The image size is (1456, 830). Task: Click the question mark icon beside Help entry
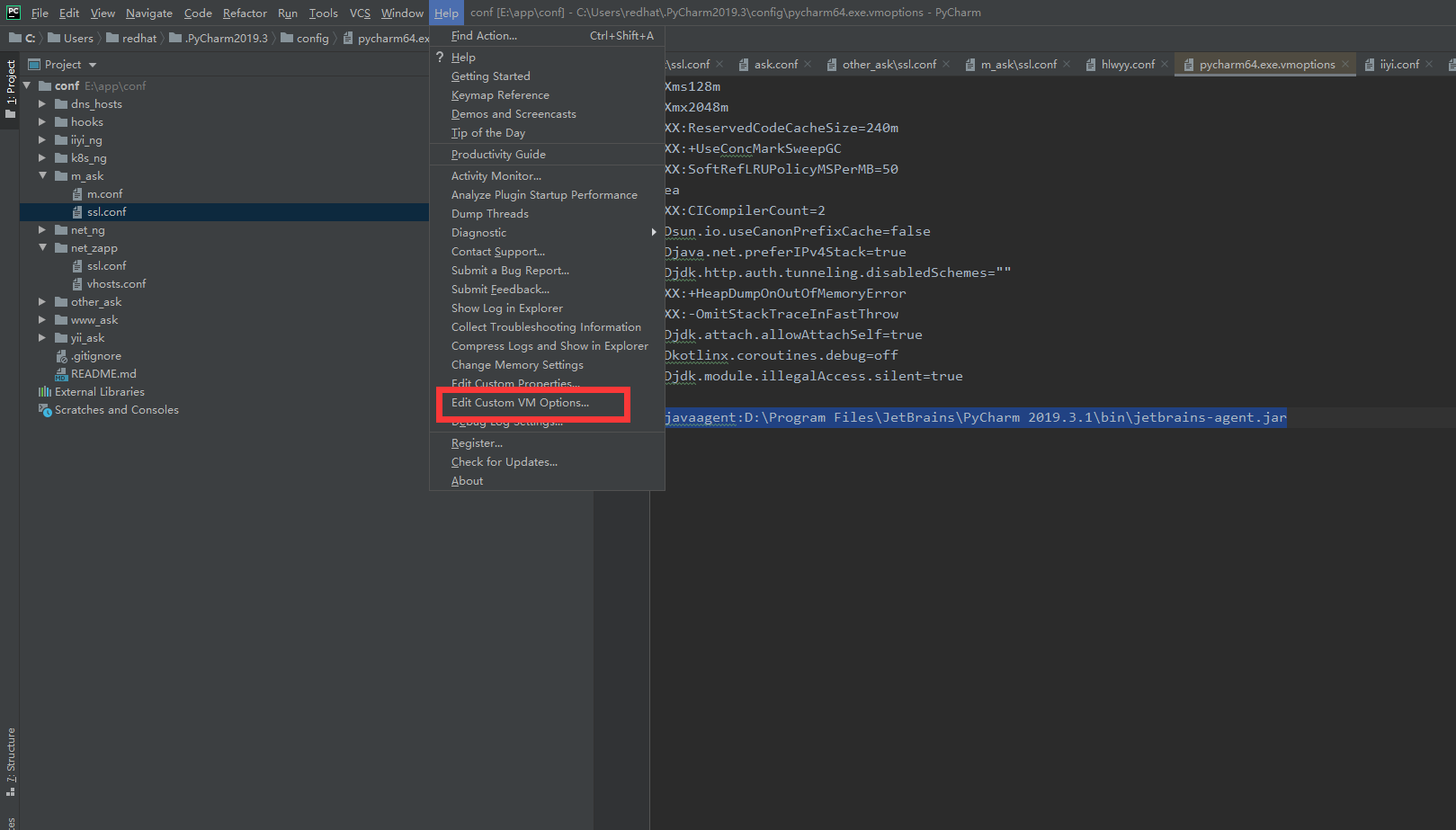[x=440, y=58]
